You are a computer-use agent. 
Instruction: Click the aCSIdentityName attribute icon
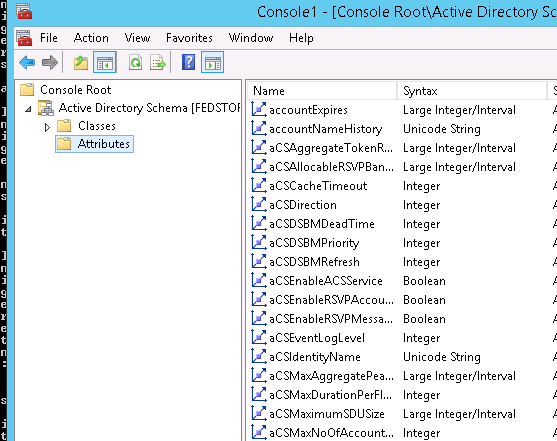pos(259,356)
